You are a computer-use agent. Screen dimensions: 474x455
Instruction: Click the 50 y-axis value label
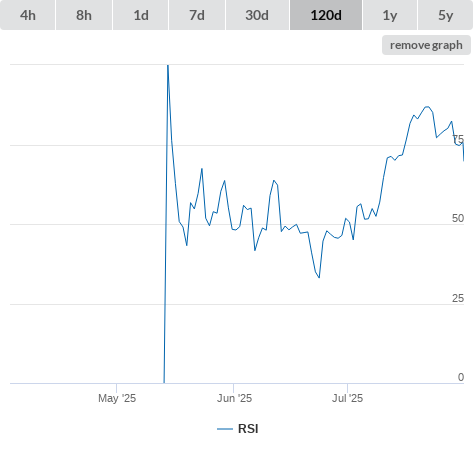tap(458, 218)
